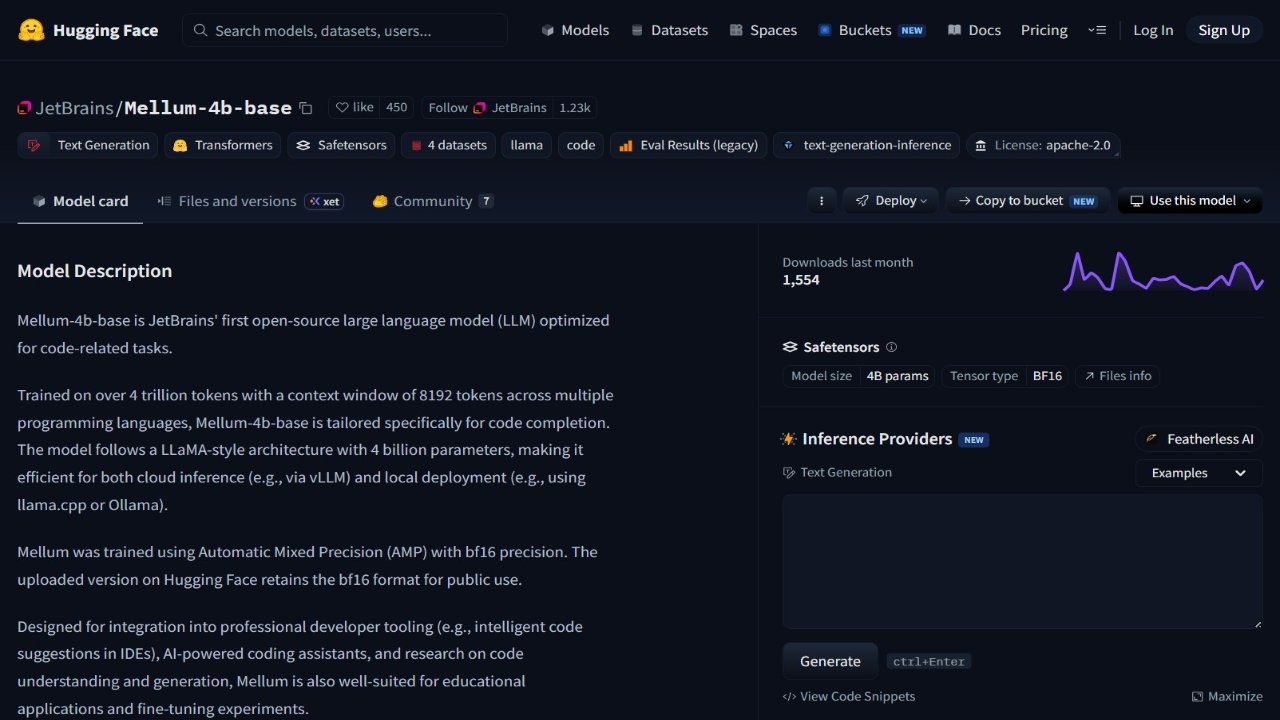The image size is (1280, 720).
Task: Click the Inference Providers heading
Action: [x=877, y=439]
